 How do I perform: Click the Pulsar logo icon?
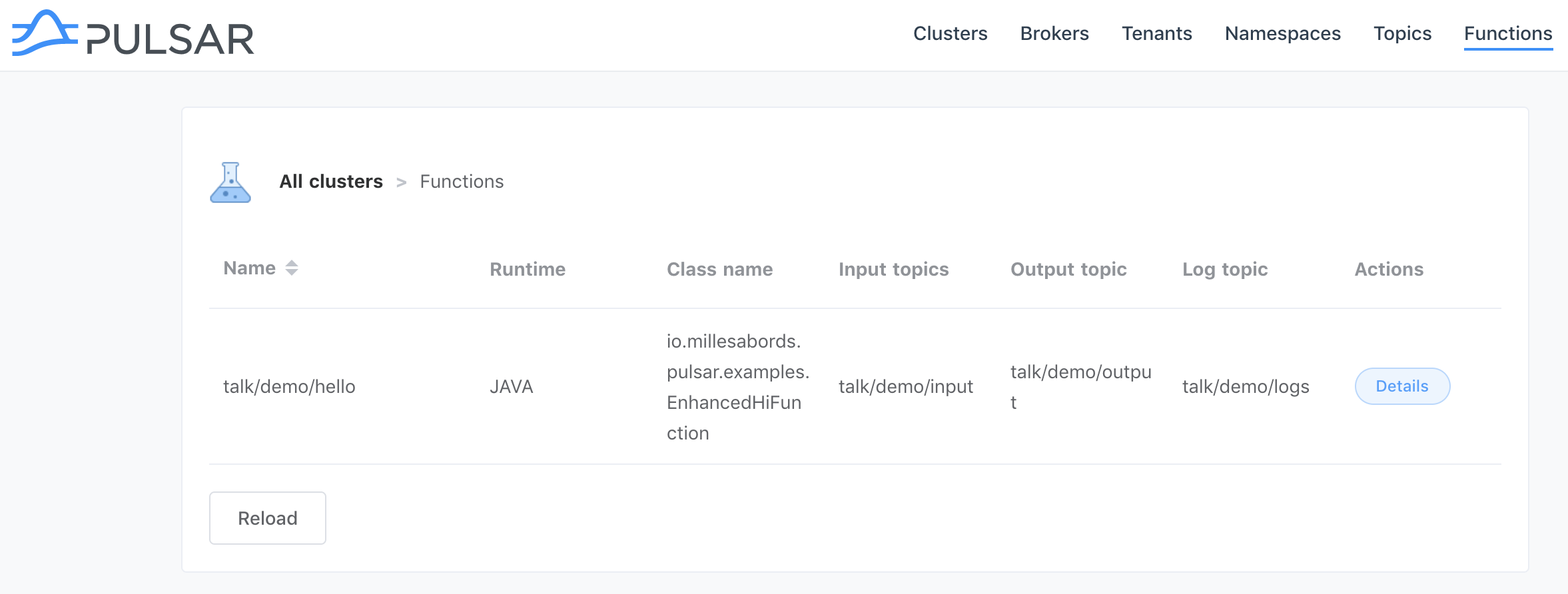(x=44, y=33)
